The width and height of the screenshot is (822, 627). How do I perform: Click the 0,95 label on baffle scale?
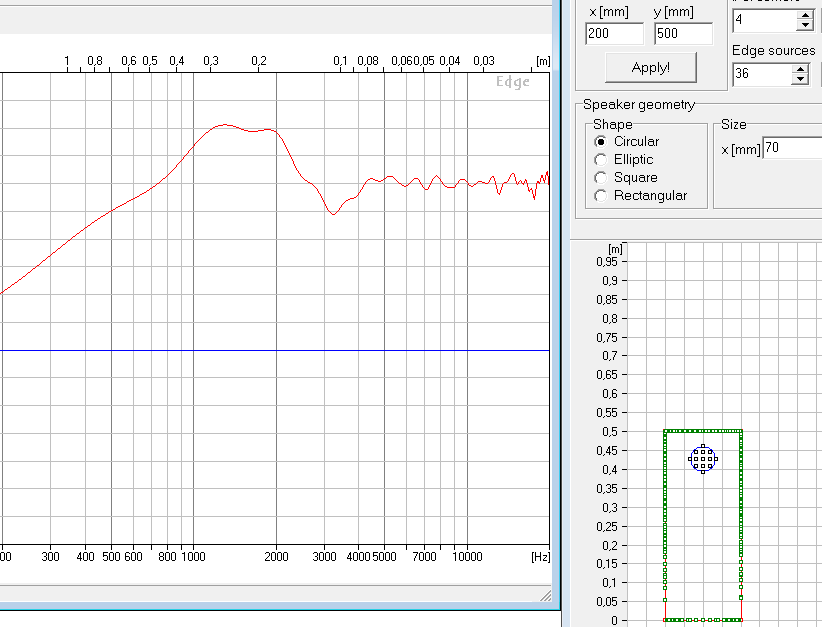click(x=607, y=262)
